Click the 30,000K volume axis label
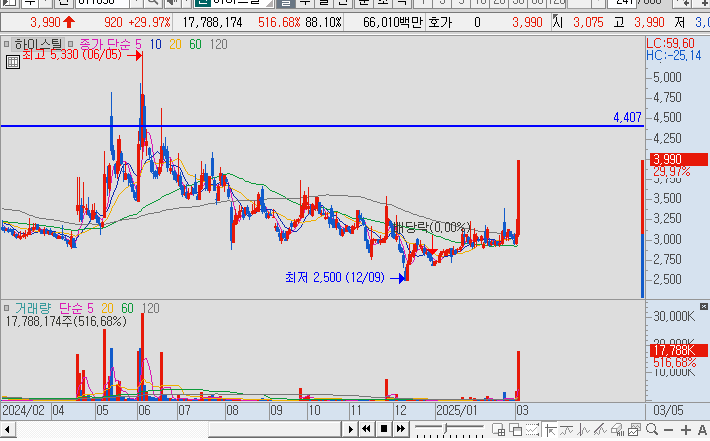 click(674, 316)
